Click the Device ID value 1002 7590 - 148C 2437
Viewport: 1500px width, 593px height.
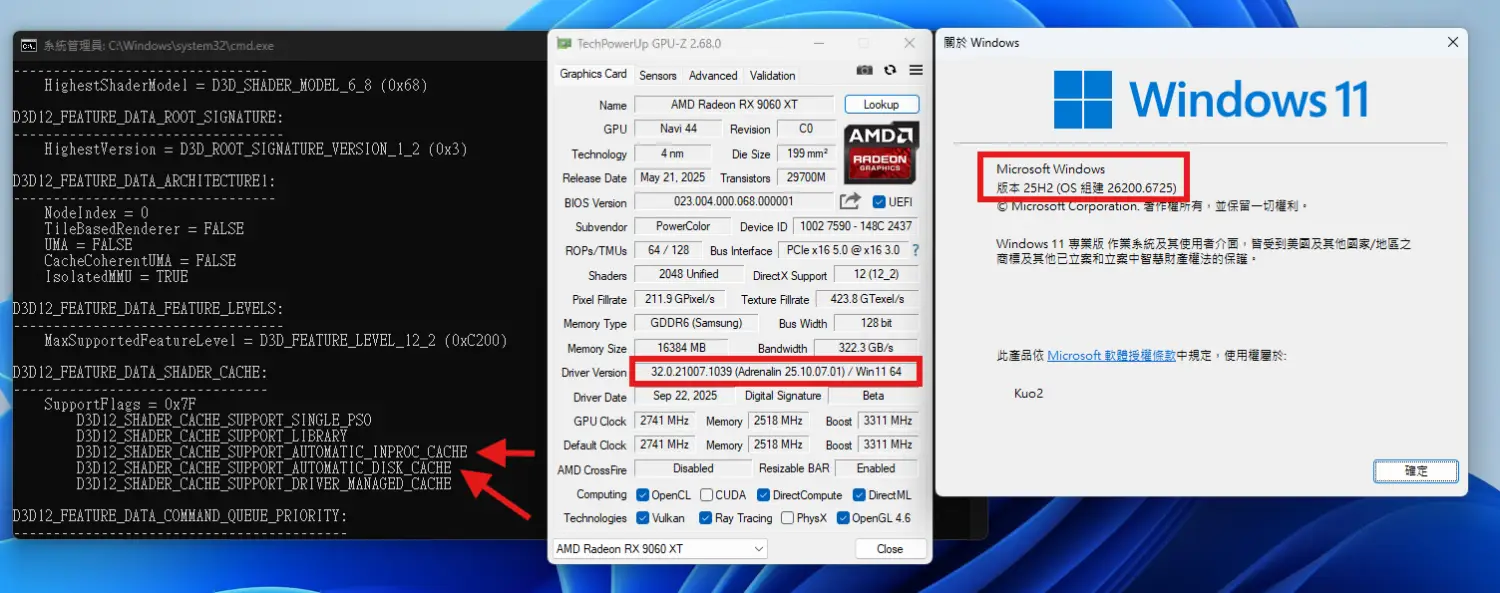click(x=856, y=226)
